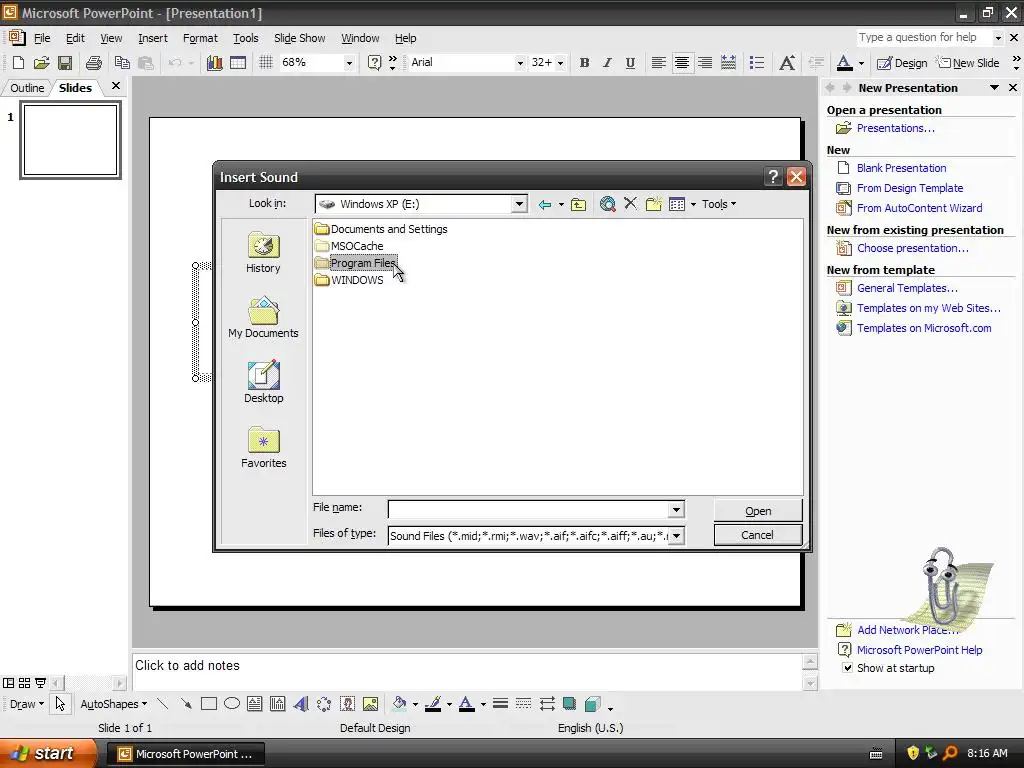Select Align Right text alignment
Viewport: 1024px width, 768px height.
[x=705, y=63]
